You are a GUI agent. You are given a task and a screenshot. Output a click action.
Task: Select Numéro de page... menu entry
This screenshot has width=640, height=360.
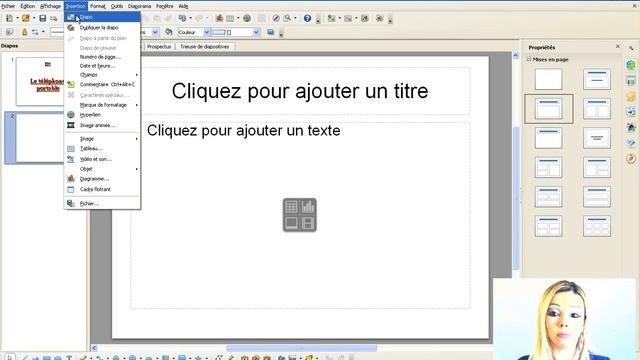coord(102,57)
